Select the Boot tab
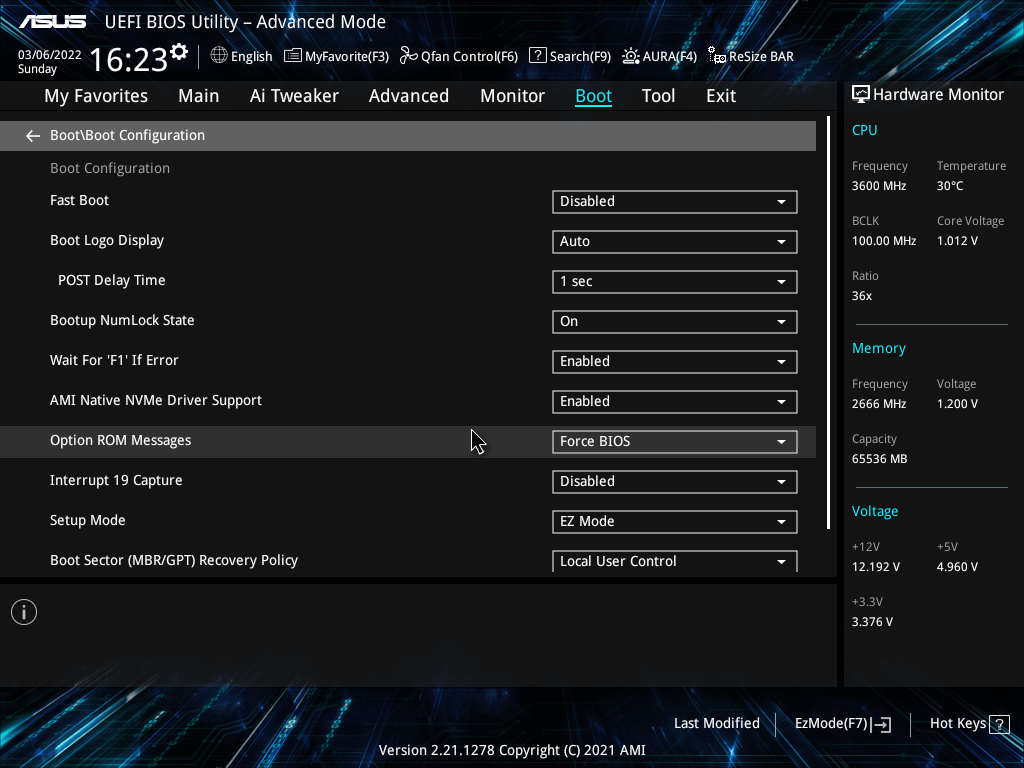The width and height of the screenshot is (1024, 768). click(x=594, y=96)
